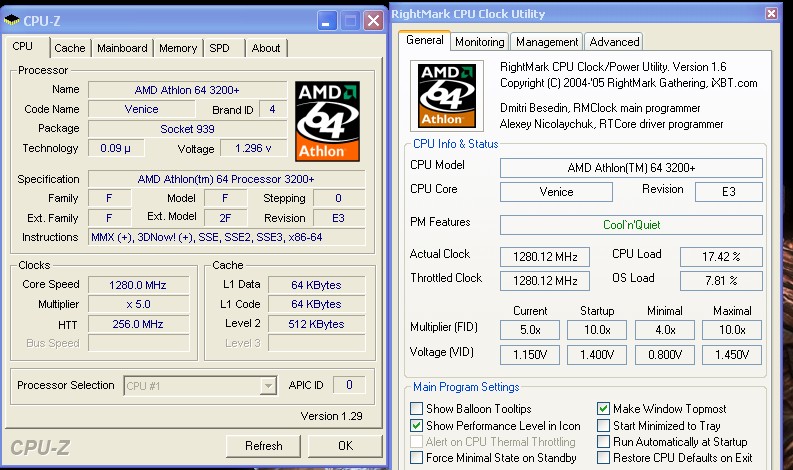The width and height of the screenshot is (793, 470).
Task: Click the Instructions field listing MMX, SSE
Action: [226, 237]
